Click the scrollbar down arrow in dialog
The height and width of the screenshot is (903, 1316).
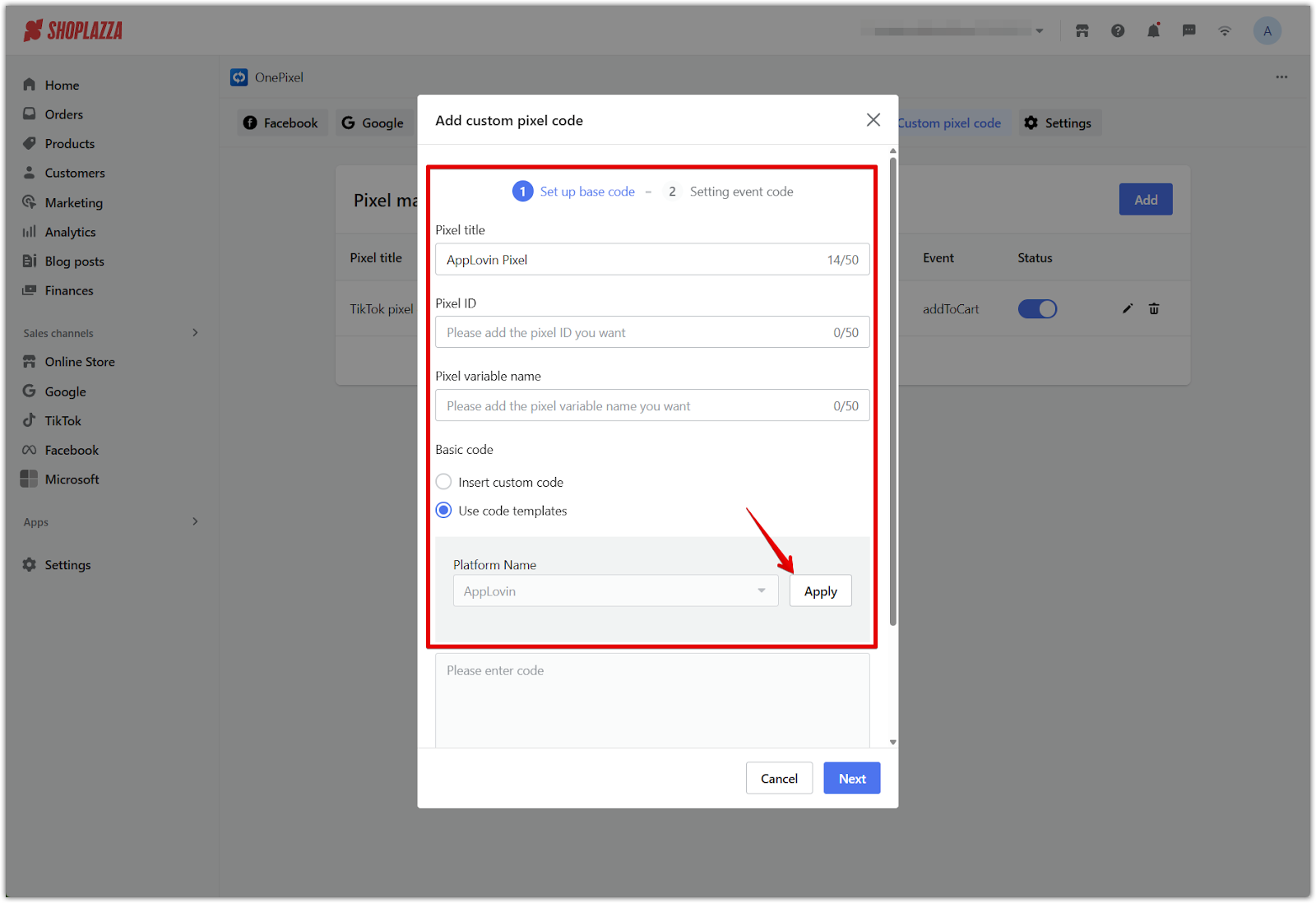tap(892, 742)
